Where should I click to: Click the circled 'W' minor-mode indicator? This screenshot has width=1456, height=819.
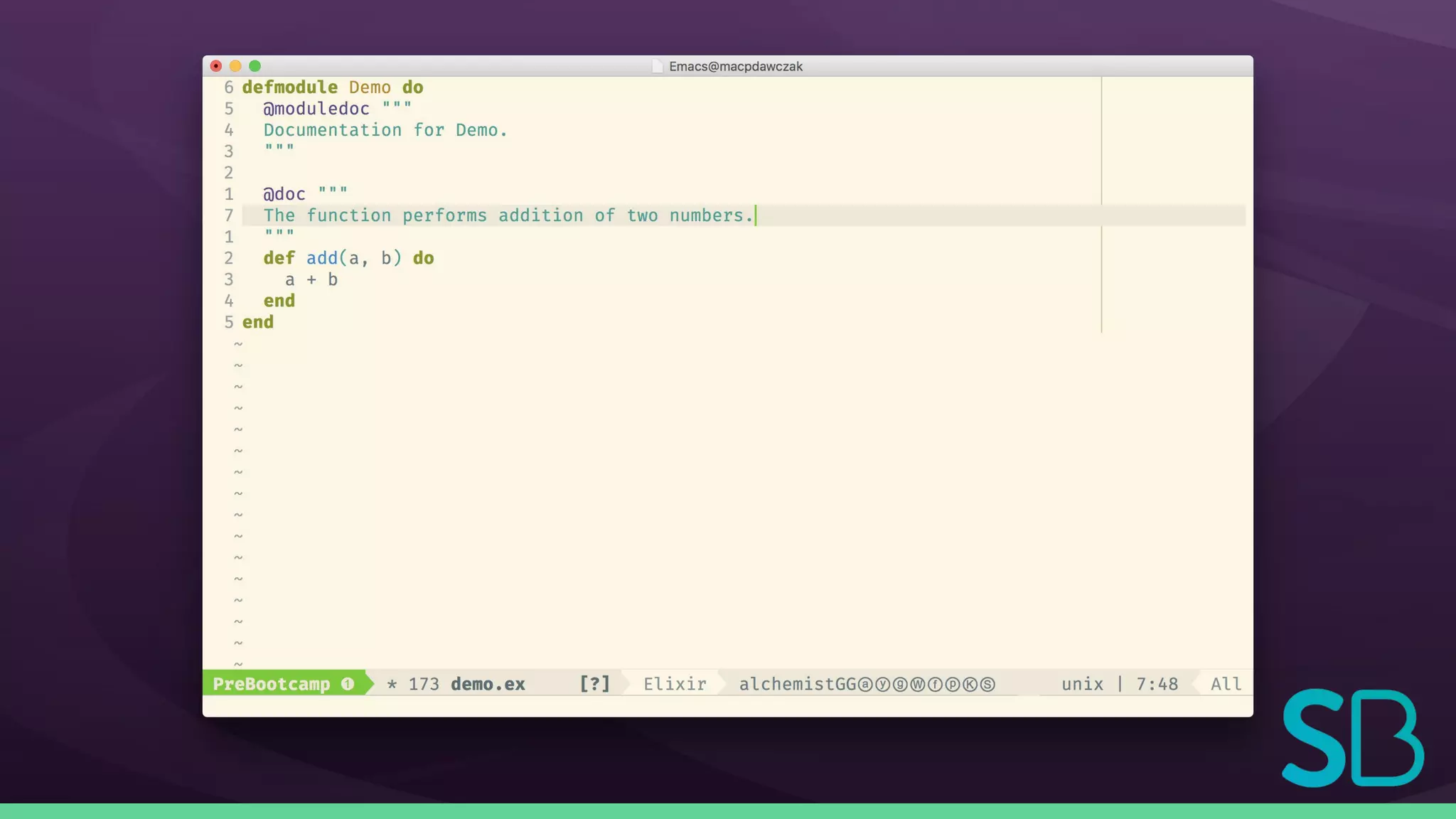click(x=918, y=685)
